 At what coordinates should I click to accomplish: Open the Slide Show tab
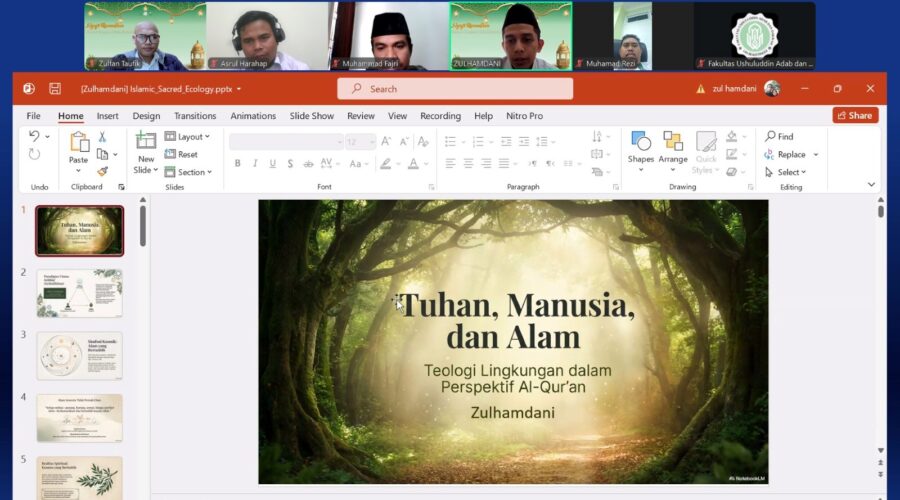click(x=312, y=116)
